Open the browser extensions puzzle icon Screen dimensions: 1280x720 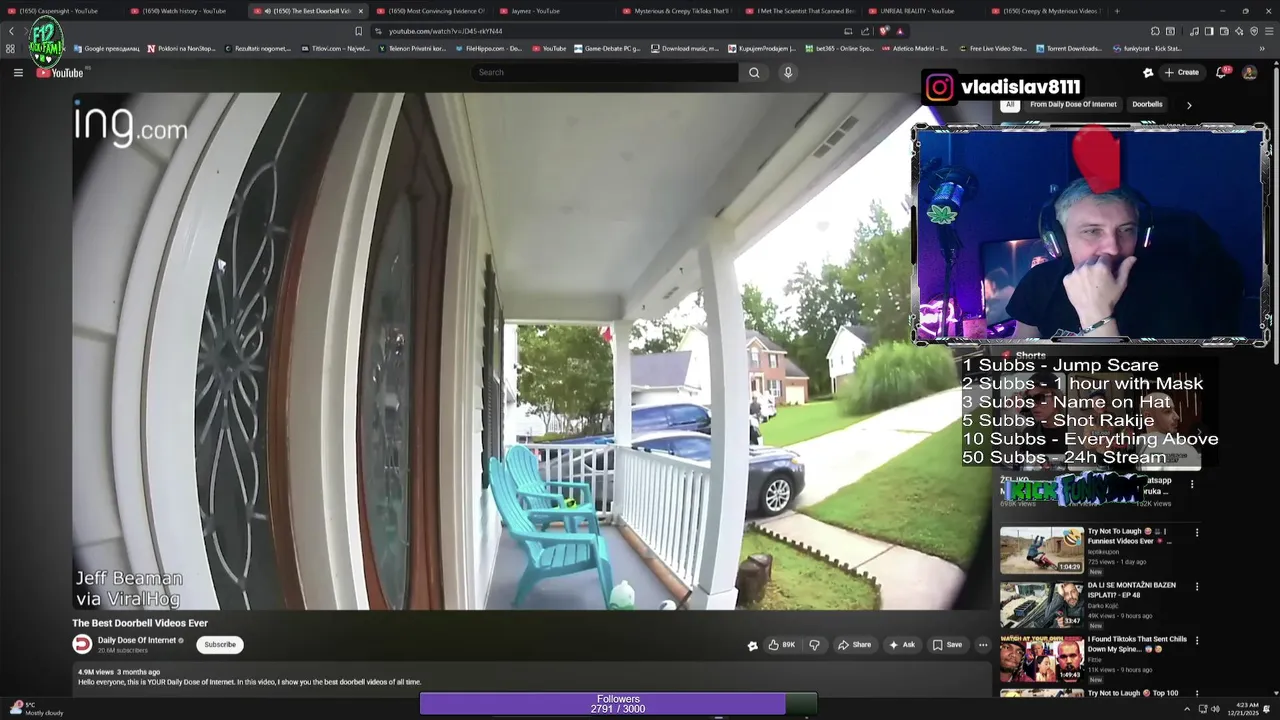tap(1155, 31)
